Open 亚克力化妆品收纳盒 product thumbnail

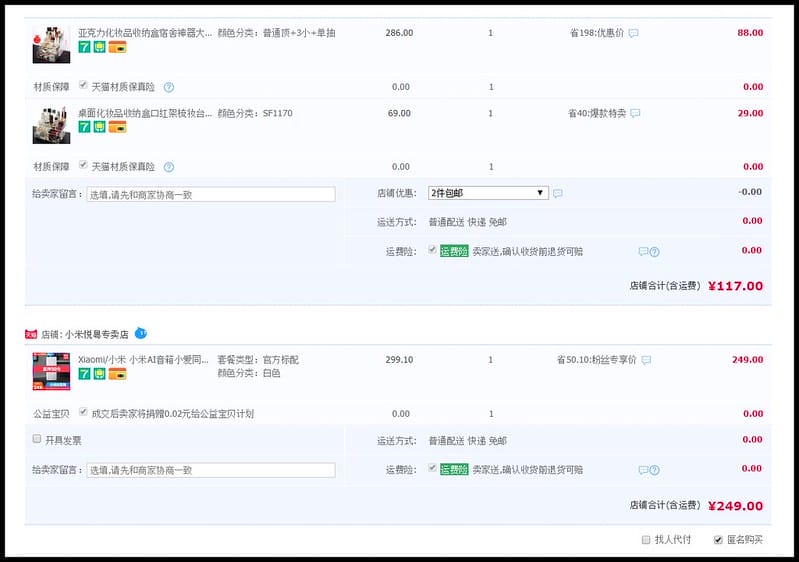51,45
